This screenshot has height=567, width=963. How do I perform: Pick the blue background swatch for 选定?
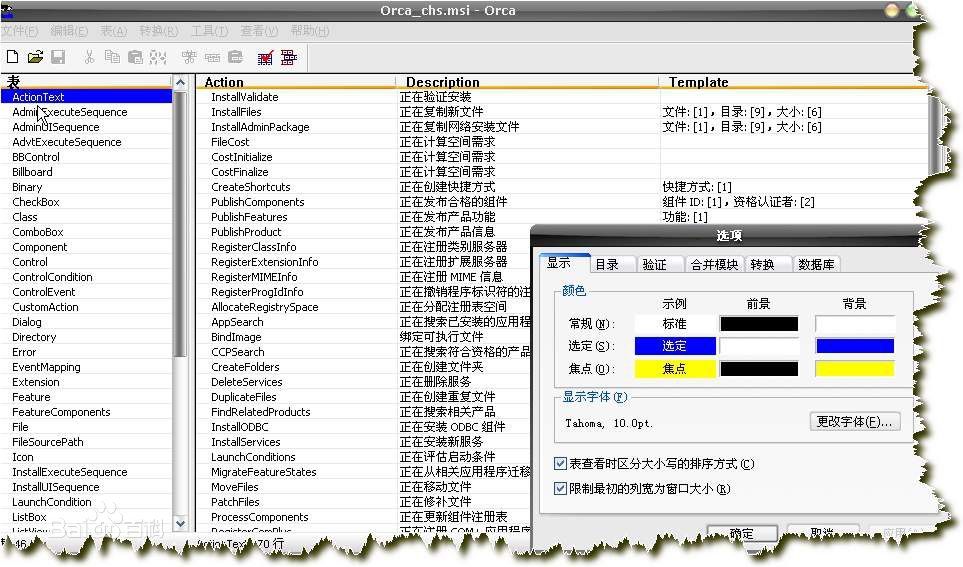click(854, 346)
